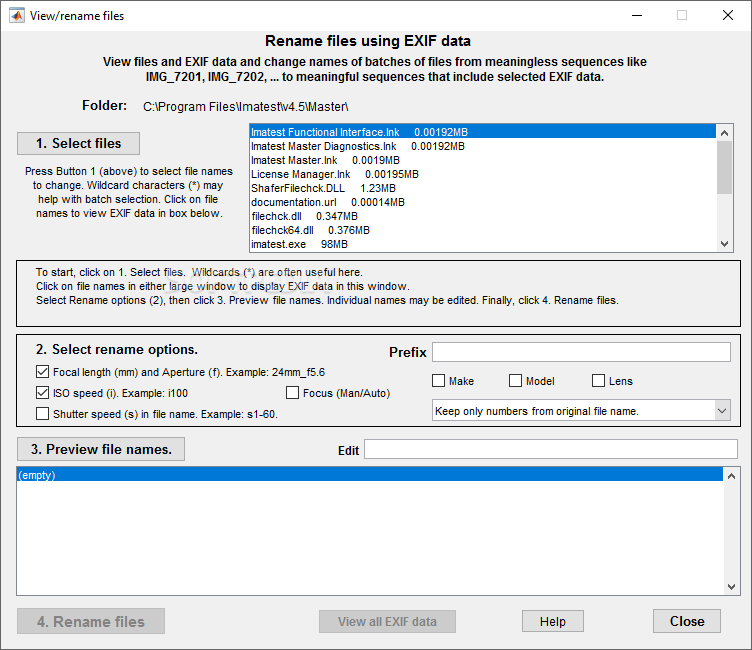Click file list scrollbar thumb
752x650 pixels.
tap(724, 167)
